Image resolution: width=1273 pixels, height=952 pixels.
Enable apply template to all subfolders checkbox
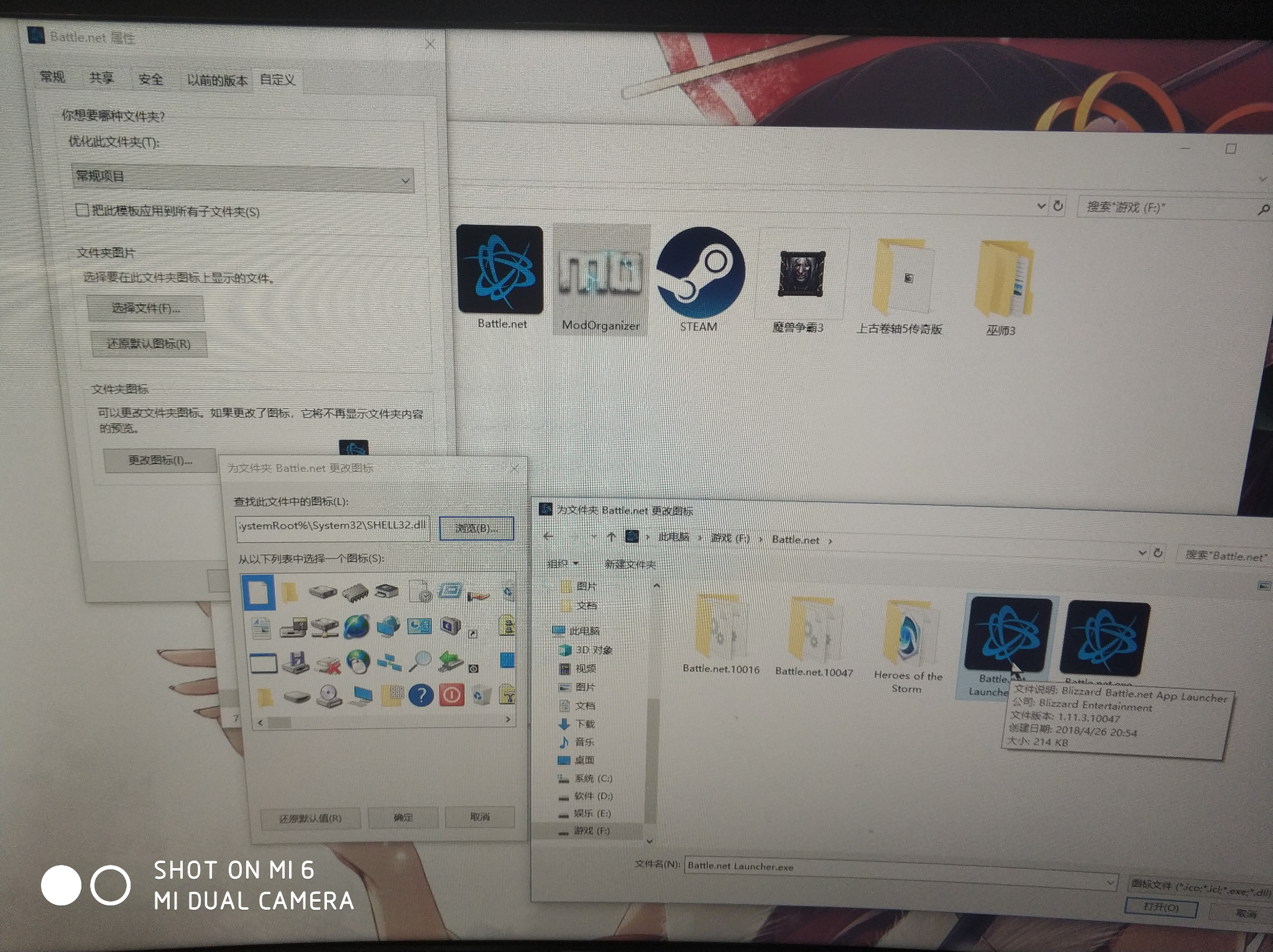pyautogui.click(x=82, y=209)
